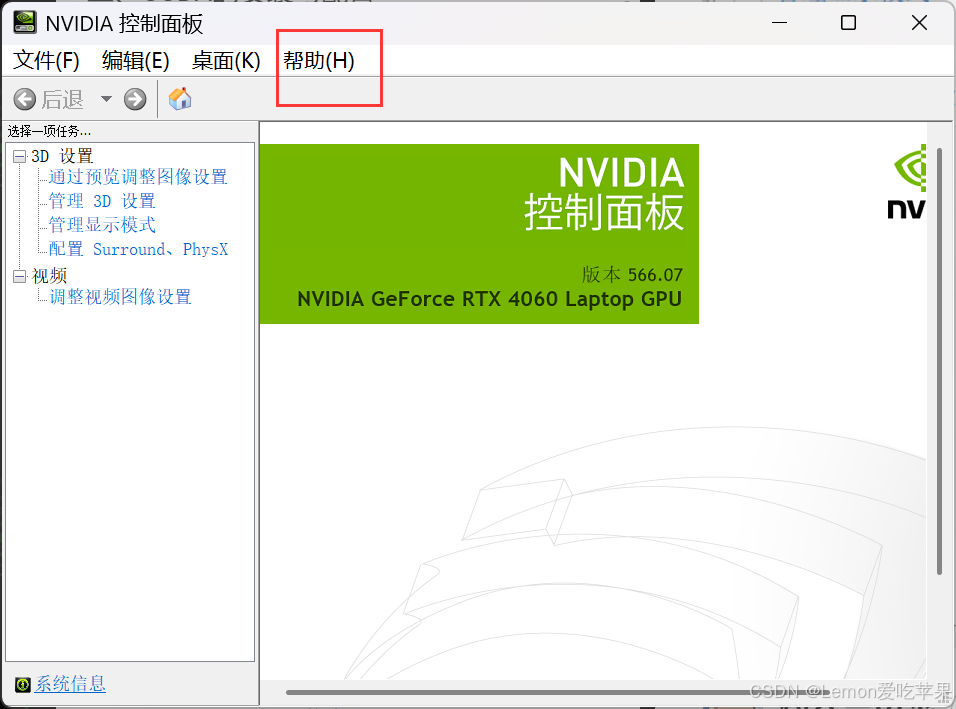Image resolution: width=956 pixels, height=709 pixels.
Task: Click the 3D 设置 category label
Action: (x=62, y=156)
